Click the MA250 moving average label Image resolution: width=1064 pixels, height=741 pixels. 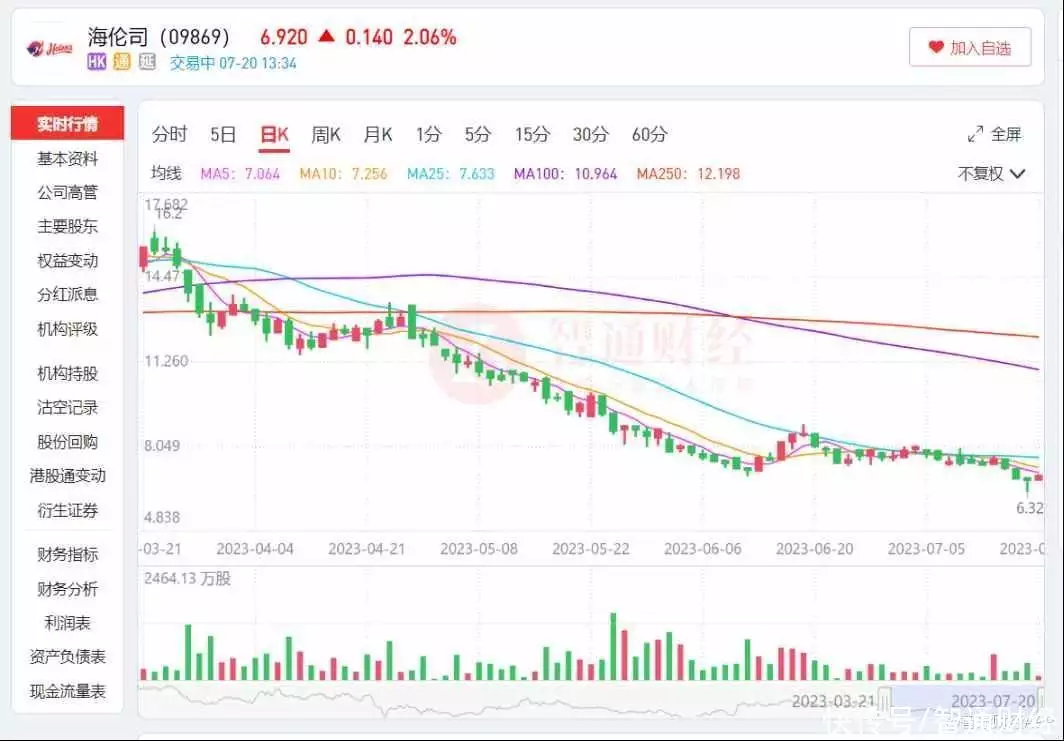coord(688,173)
